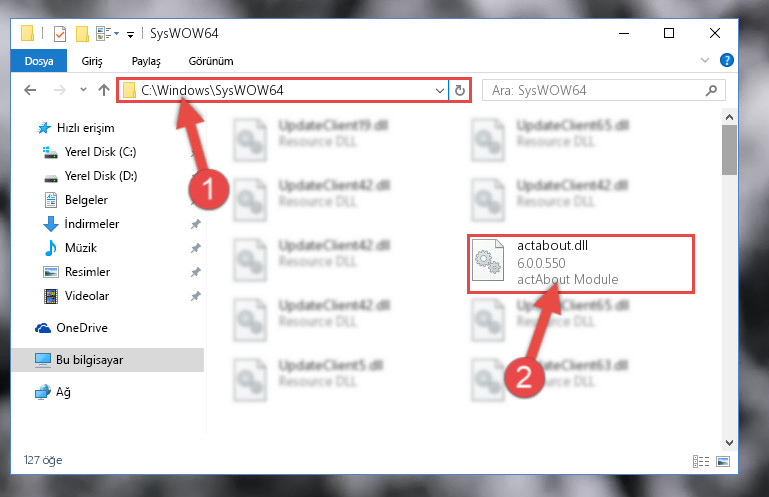Click the new folder quick access icon
The width and height of the screenshot is (769, 497).
[x=82, y=34]
